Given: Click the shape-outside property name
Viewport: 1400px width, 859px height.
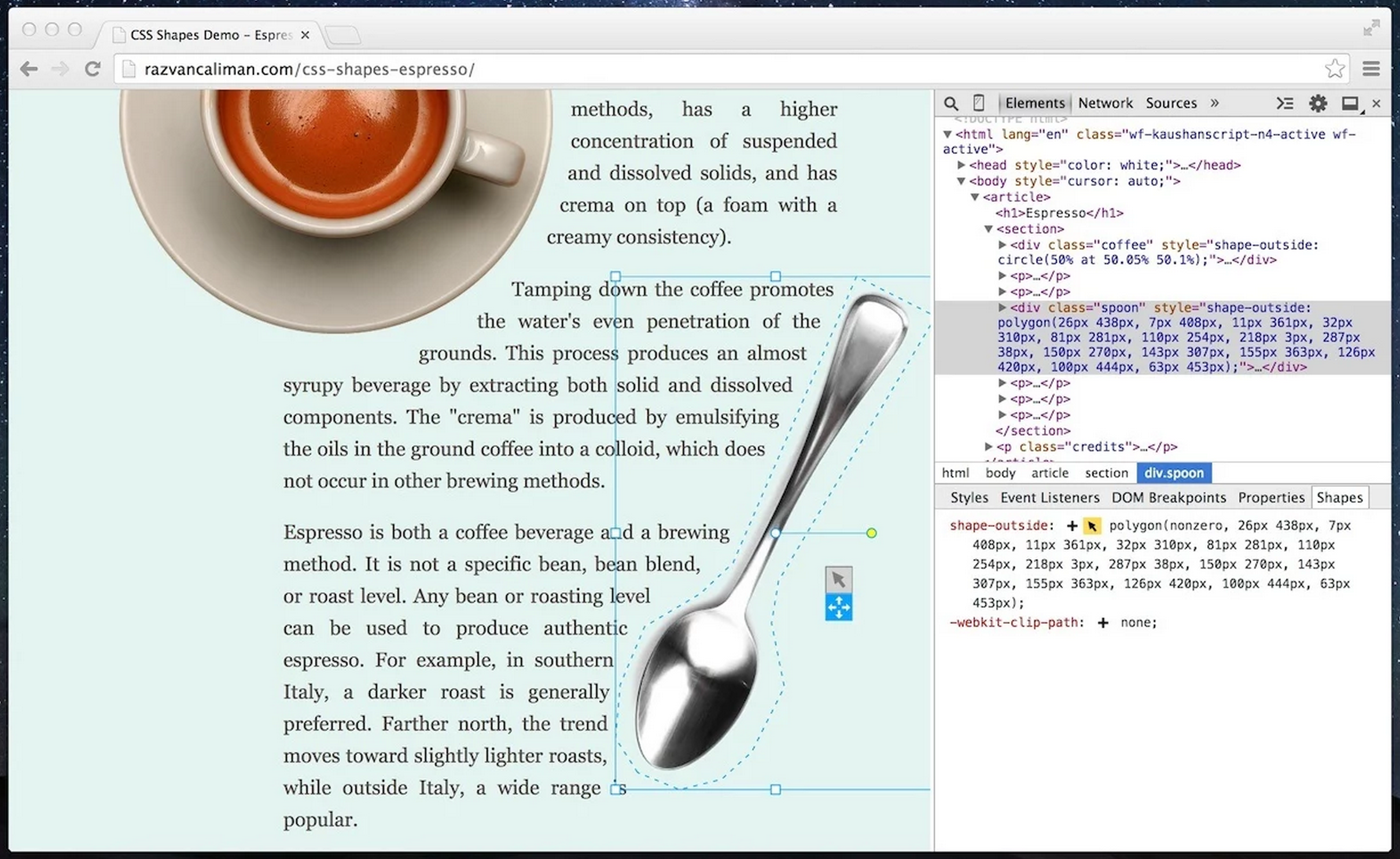Looking at the screenshot, I should 999,526.
